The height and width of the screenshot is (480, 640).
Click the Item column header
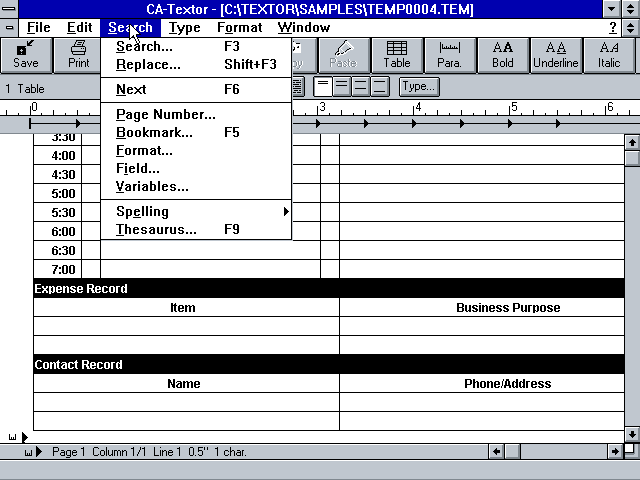pyautogui.click(x=182, y=307)
